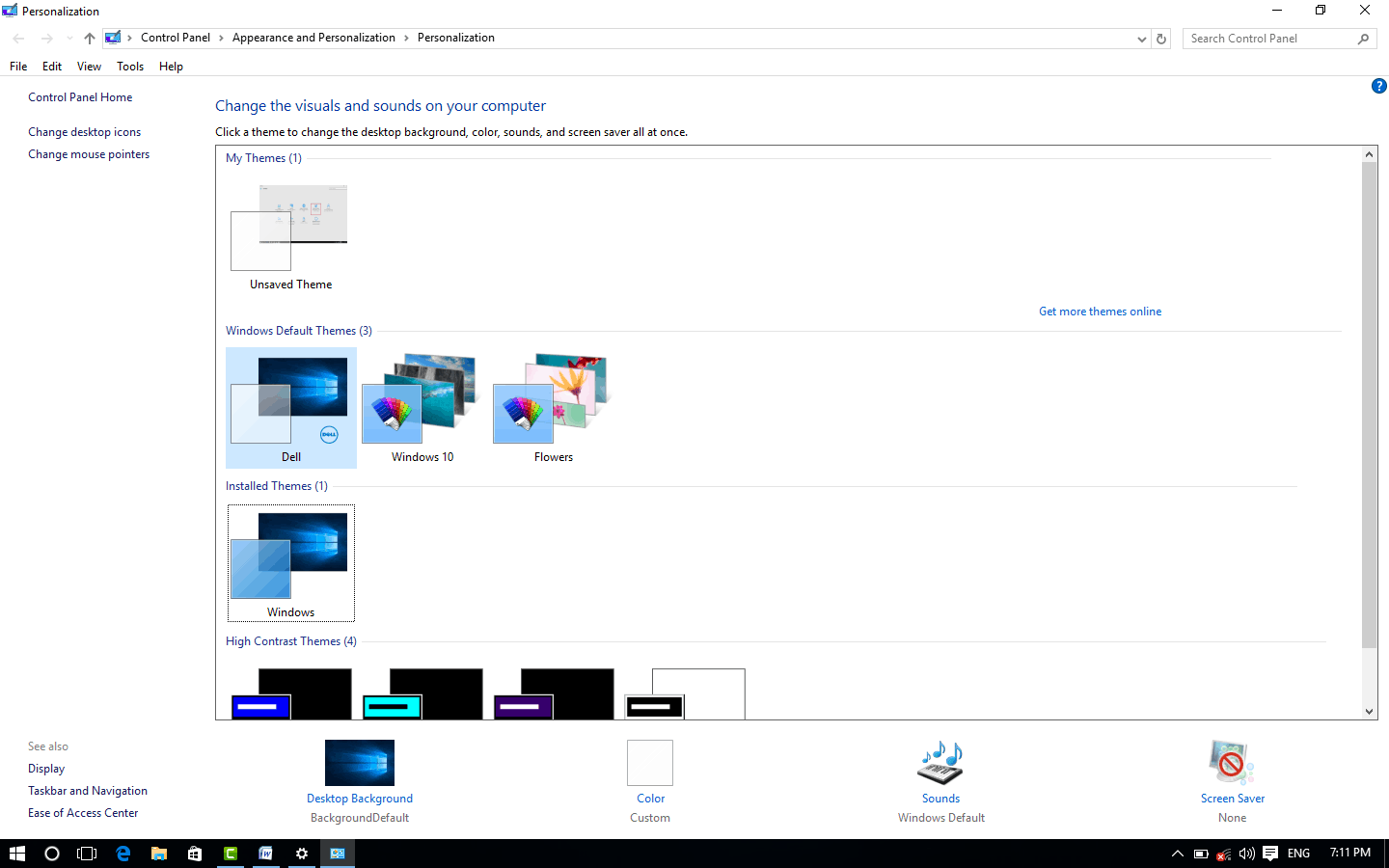Viewport: 1389px width, 868px height.
Task: Open the Edit menu
Action: [x=52, y=67]
